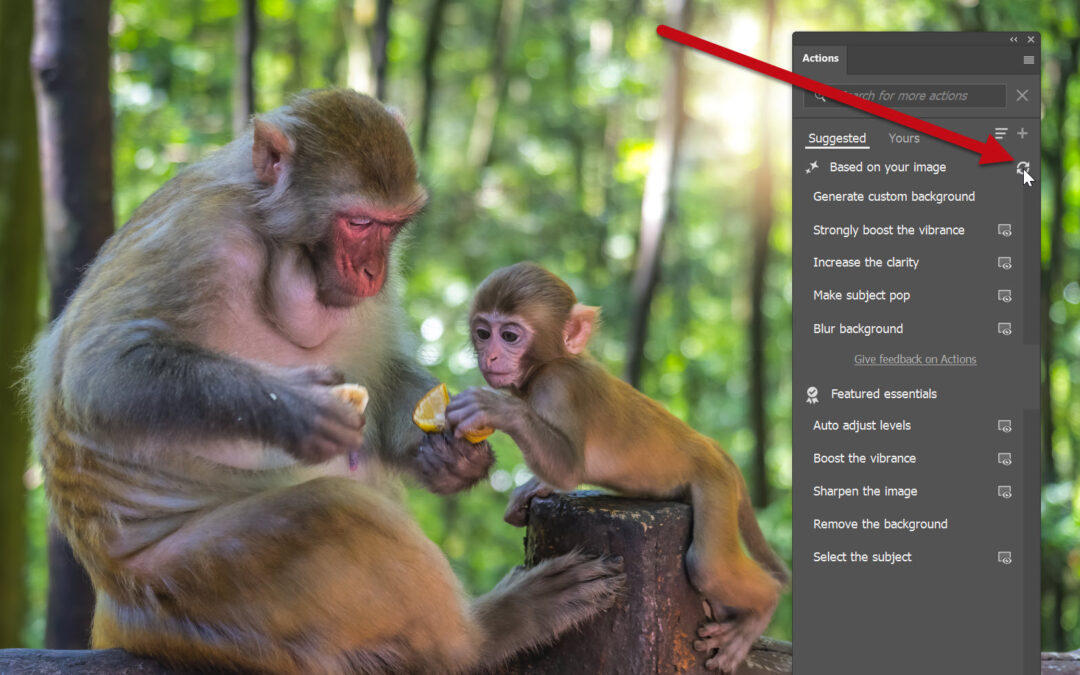Collapse the panel with the double-arrow icon
1080x675 pixels.
(x=1014, y=40)
